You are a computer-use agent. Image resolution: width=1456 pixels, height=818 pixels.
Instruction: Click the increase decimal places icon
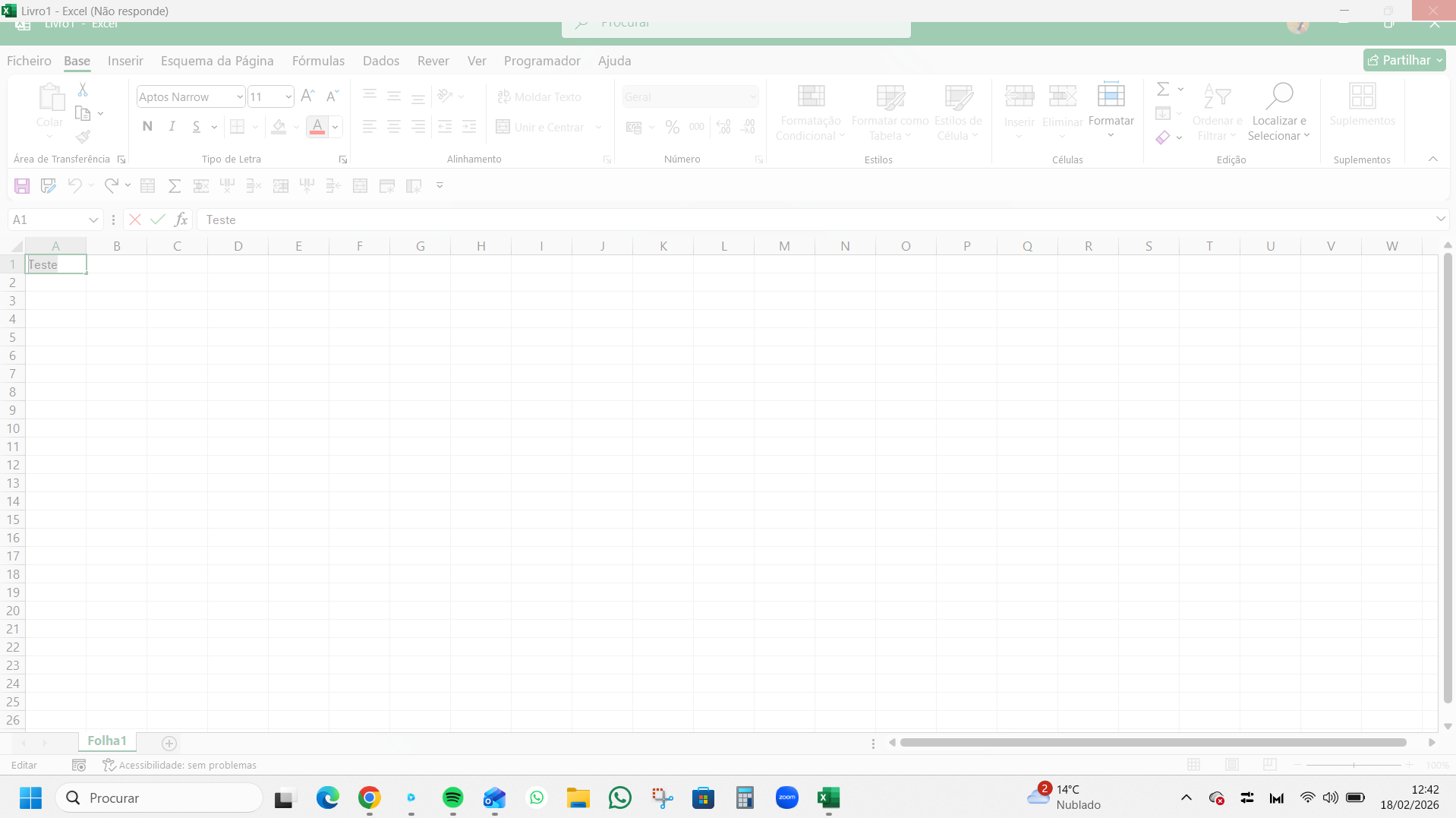723,127
